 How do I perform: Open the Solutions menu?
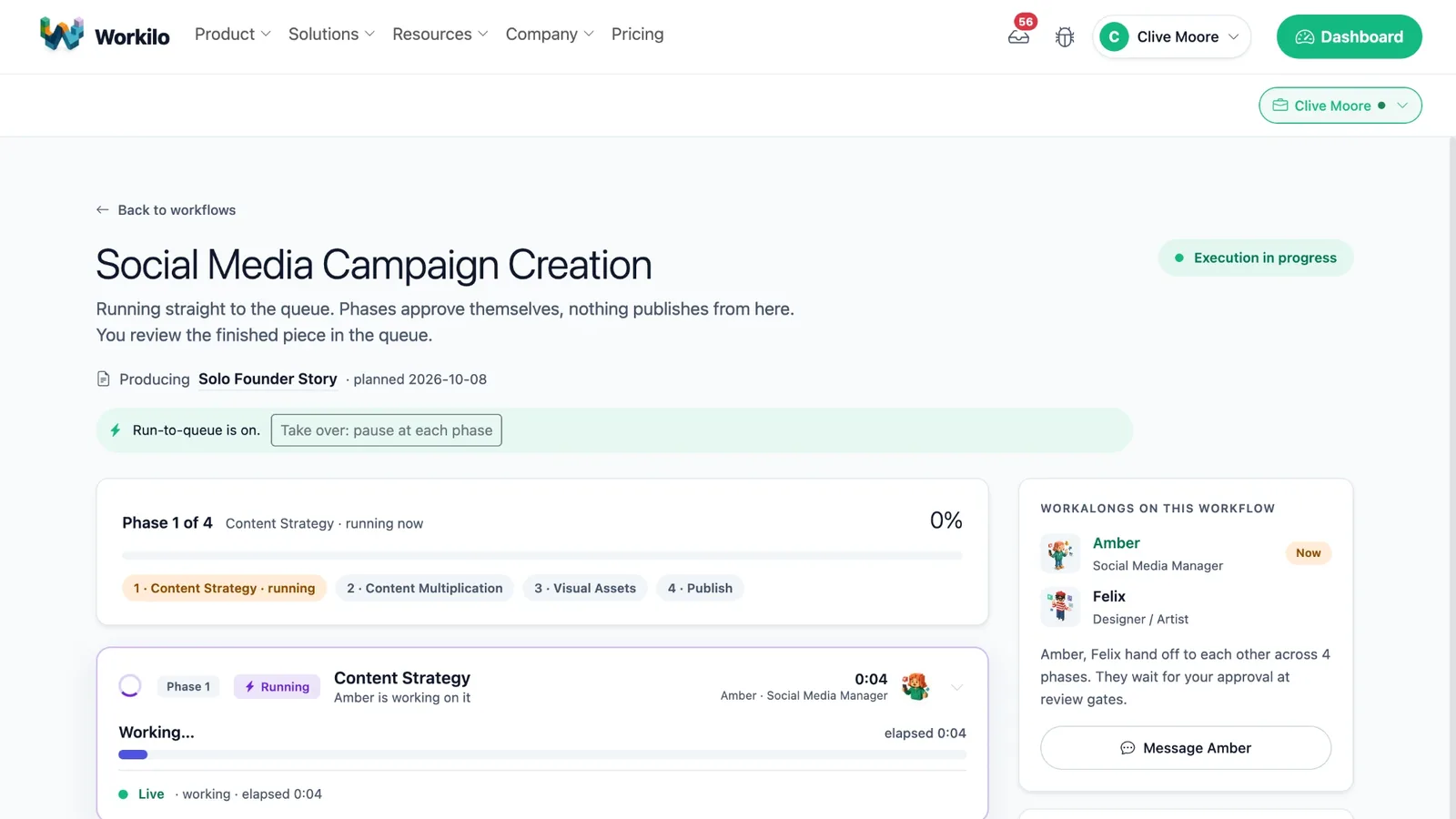click(x=331, y=35)
